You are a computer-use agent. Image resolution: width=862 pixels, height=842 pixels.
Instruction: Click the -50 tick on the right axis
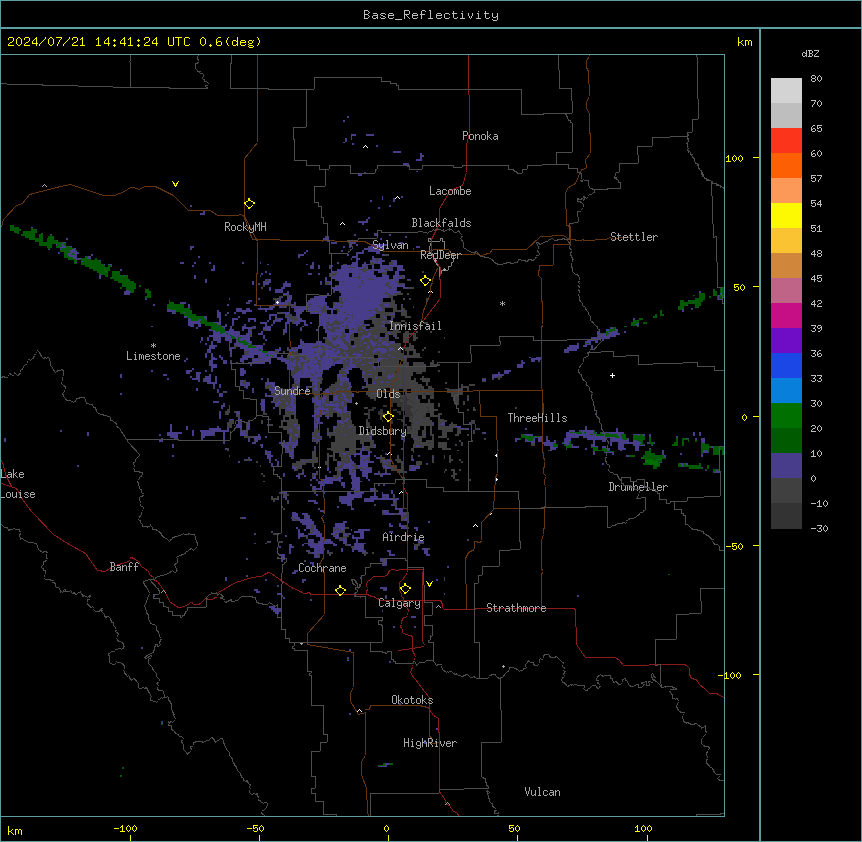pos(734,546)
